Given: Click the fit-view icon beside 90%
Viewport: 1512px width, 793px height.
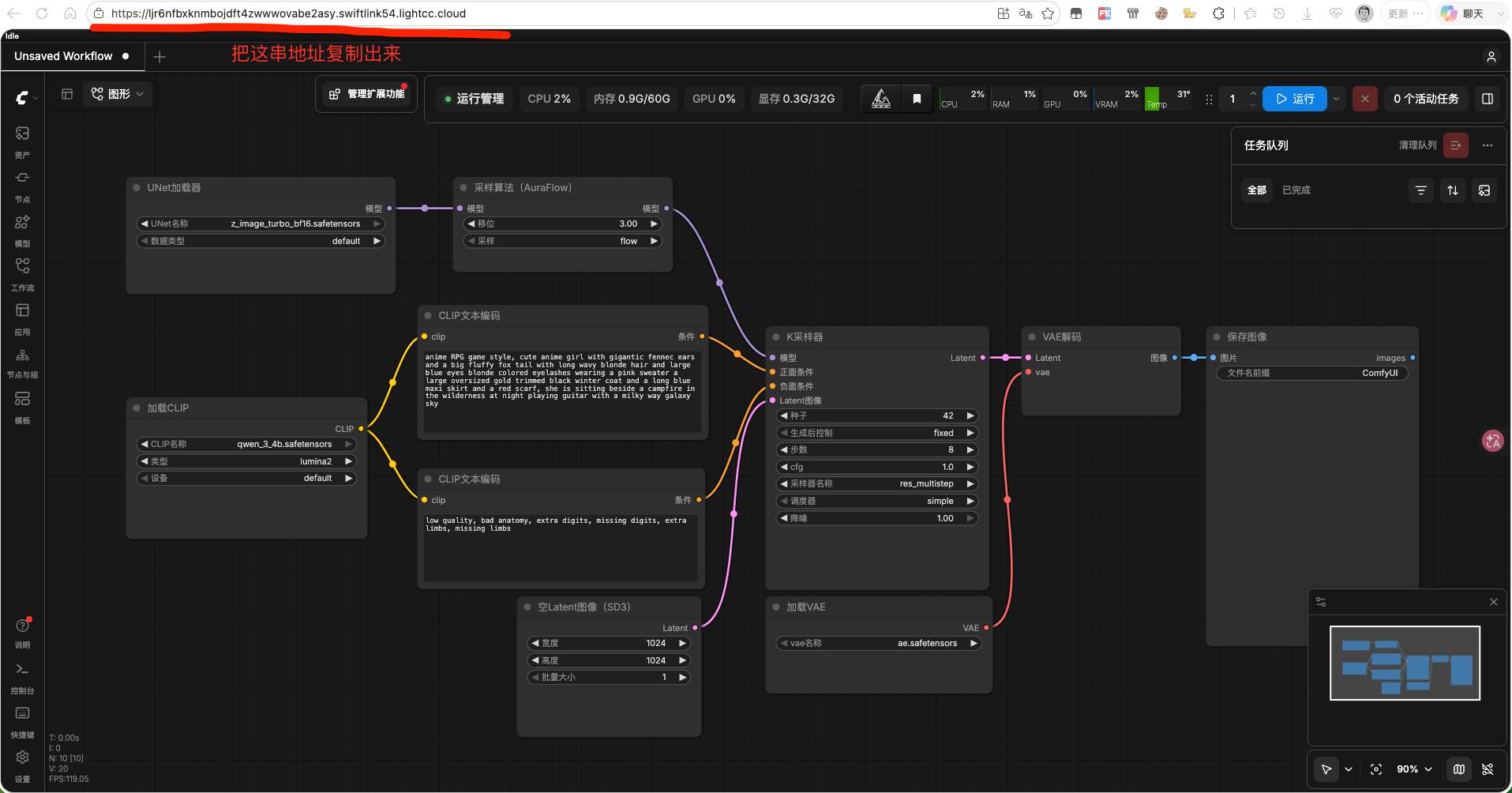Looking at the screenshot, I should click(x=1376, y=769).
